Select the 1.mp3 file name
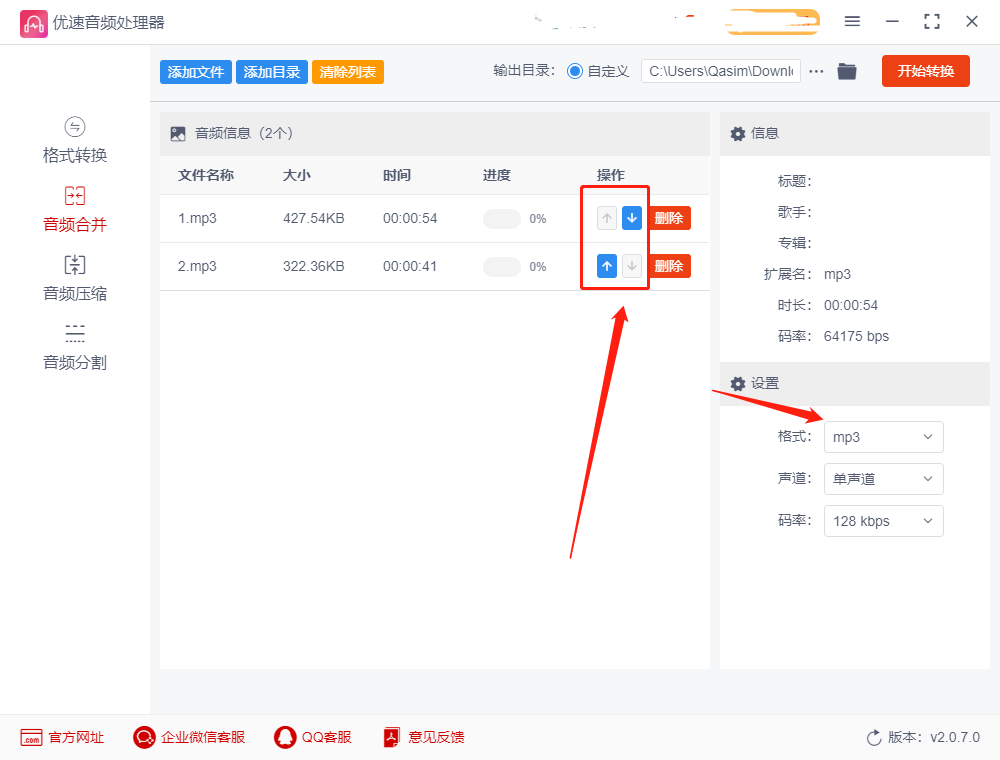 point(197,218)
